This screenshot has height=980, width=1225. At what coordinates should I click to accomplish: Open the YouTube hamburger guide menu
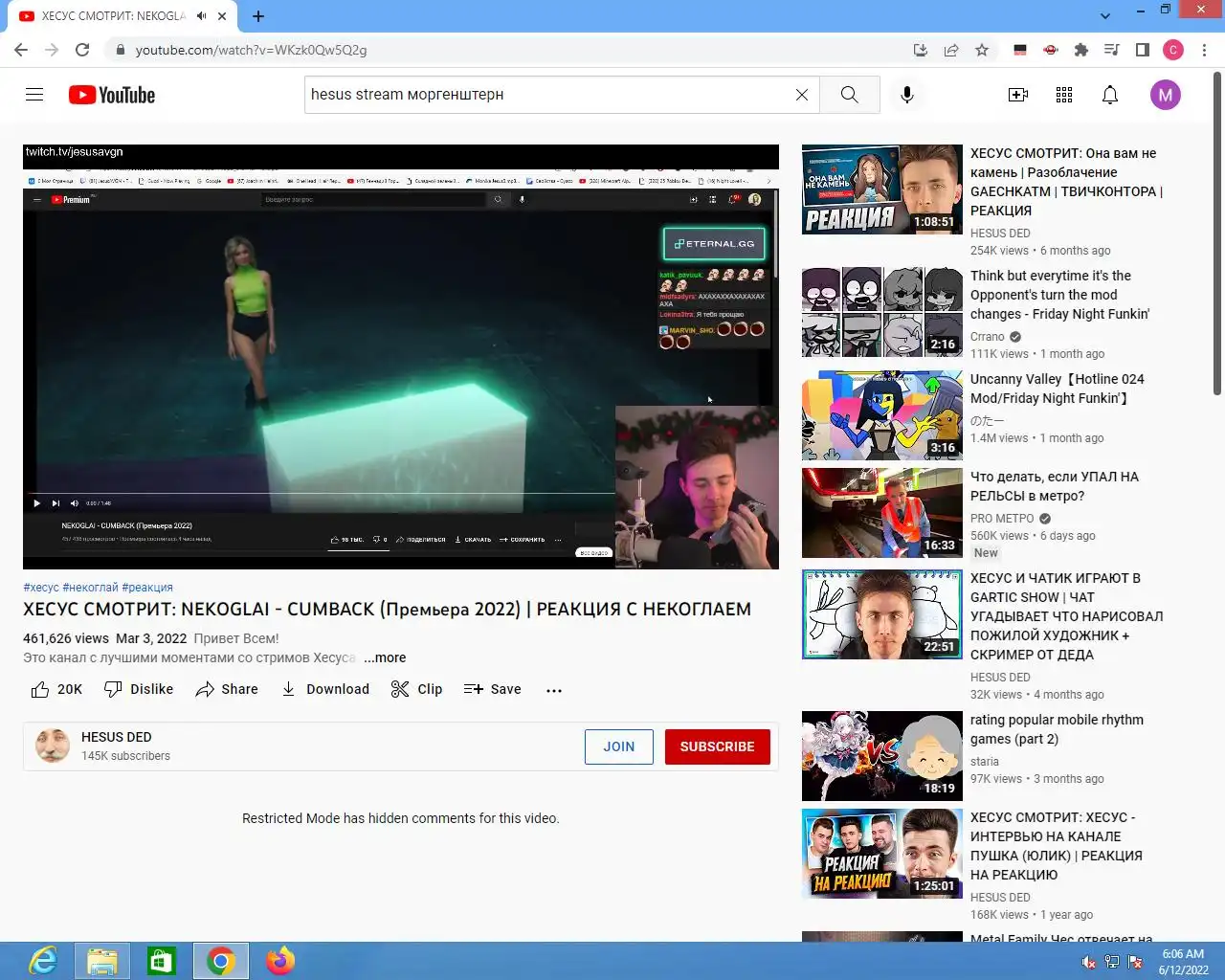pyautogui.click(x=34, y=94)
